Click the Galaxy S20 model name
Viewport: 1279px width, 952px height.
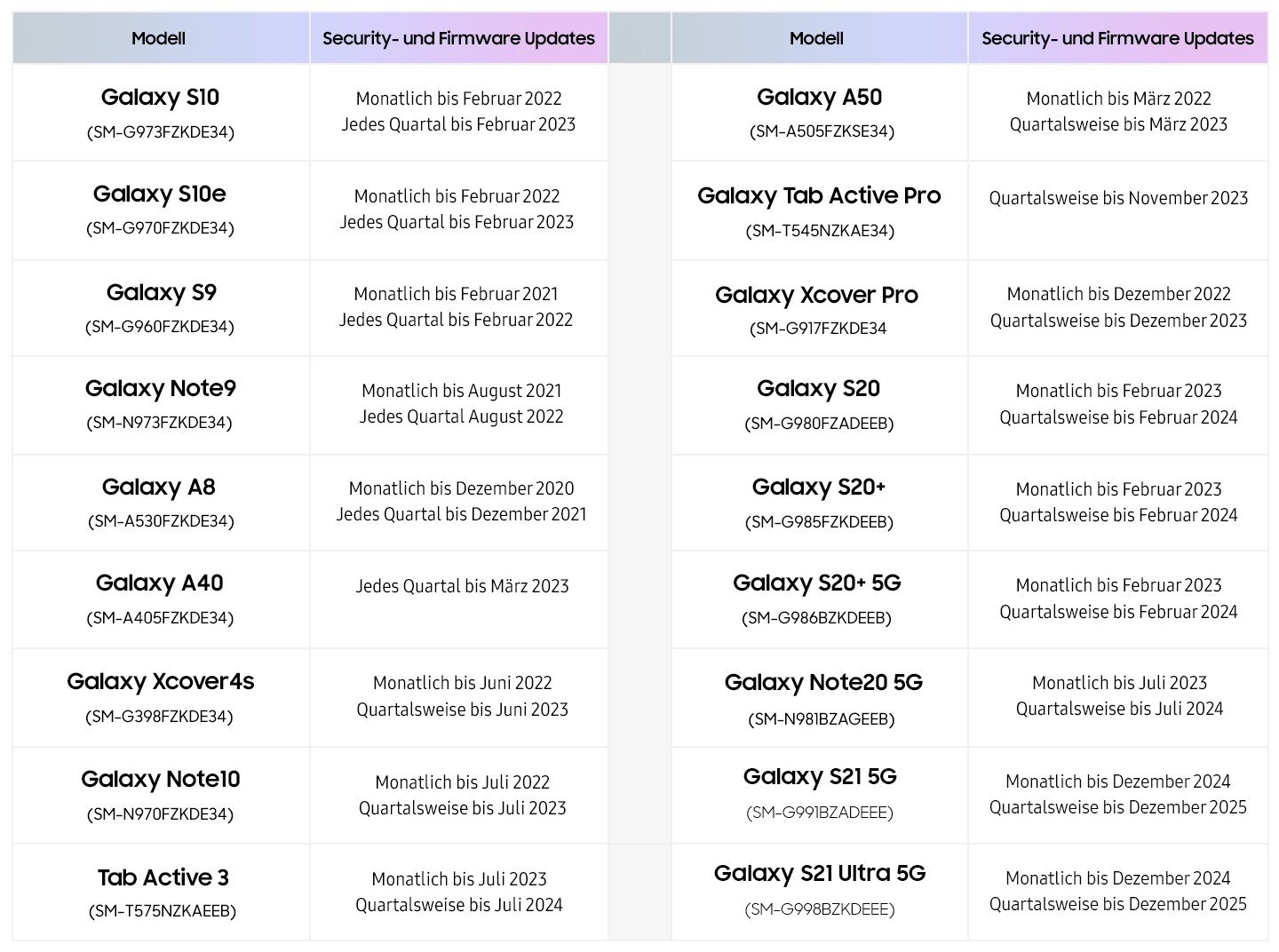(818, 388)
